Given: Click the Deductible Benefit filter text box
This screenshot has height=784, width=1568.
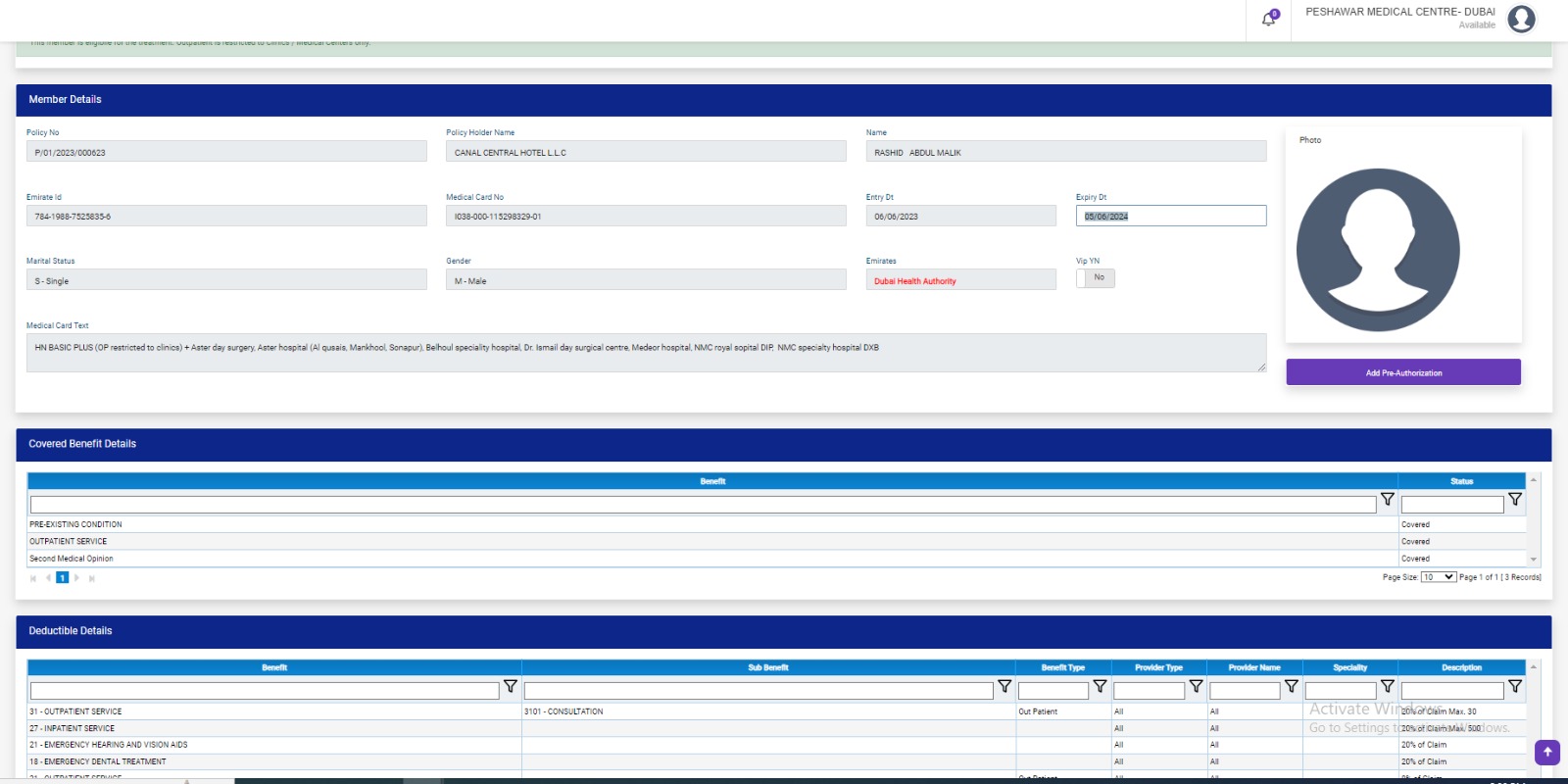Looking at the screenshot, I should pos(265,691).
